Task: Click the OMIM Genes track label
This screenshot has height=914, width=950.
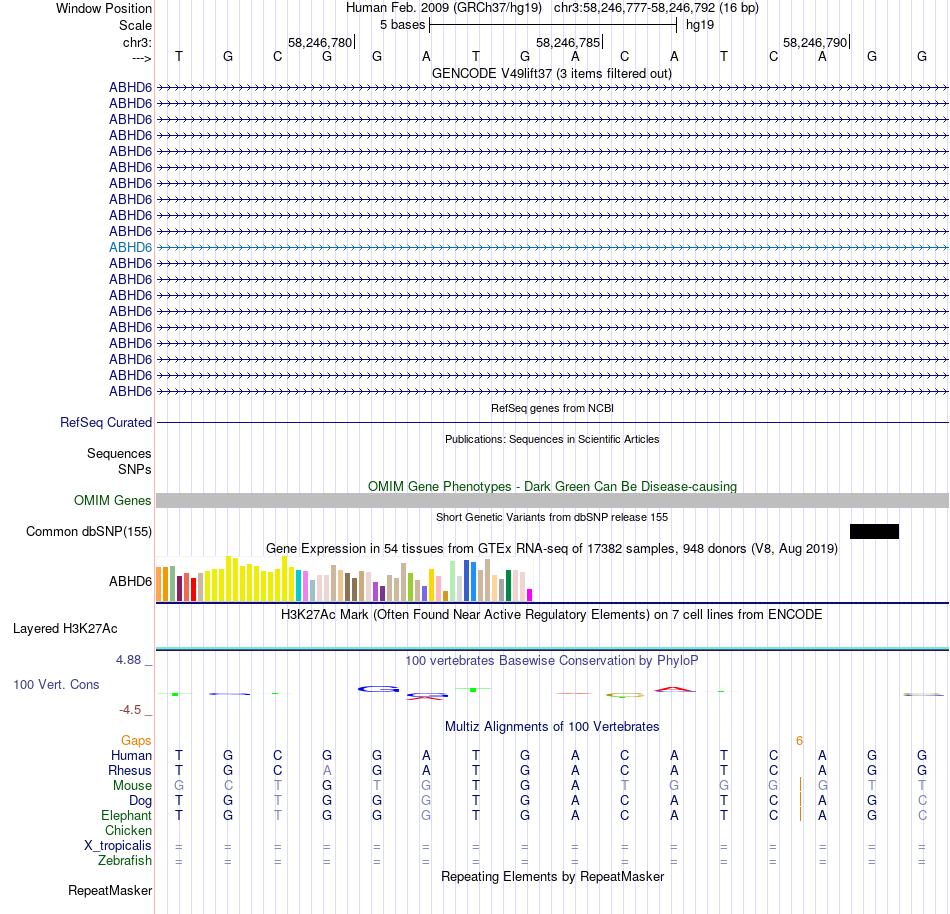Action: pyautogui.click(x=113, y=500)
